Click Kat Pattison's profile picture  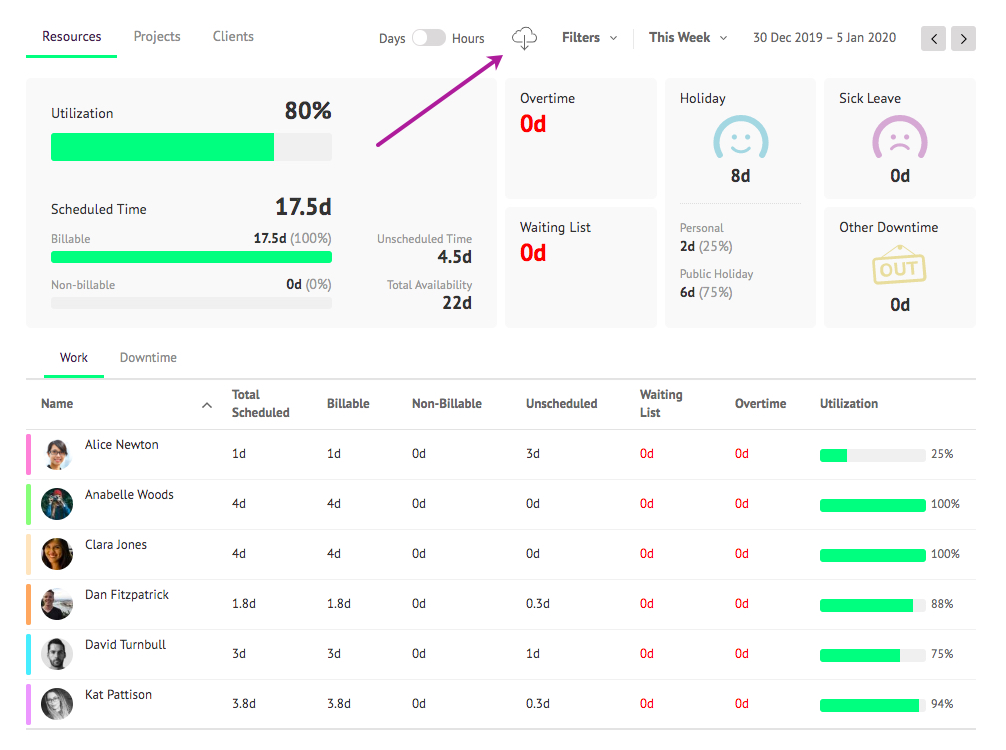[56, 704]
